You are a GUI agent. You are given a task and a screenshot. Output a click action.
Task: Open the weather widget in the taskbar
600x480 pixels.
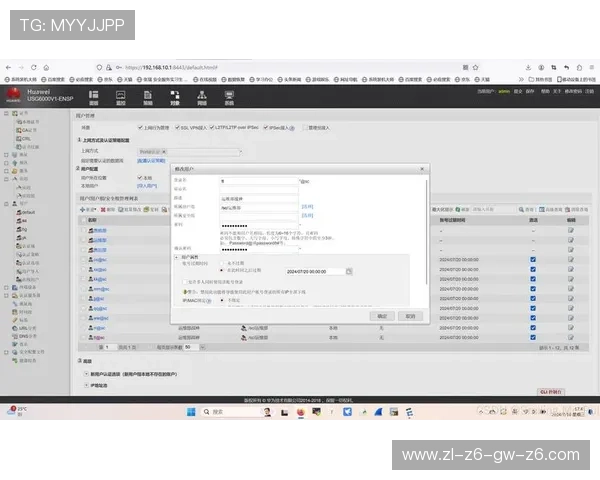click(17, 411)
